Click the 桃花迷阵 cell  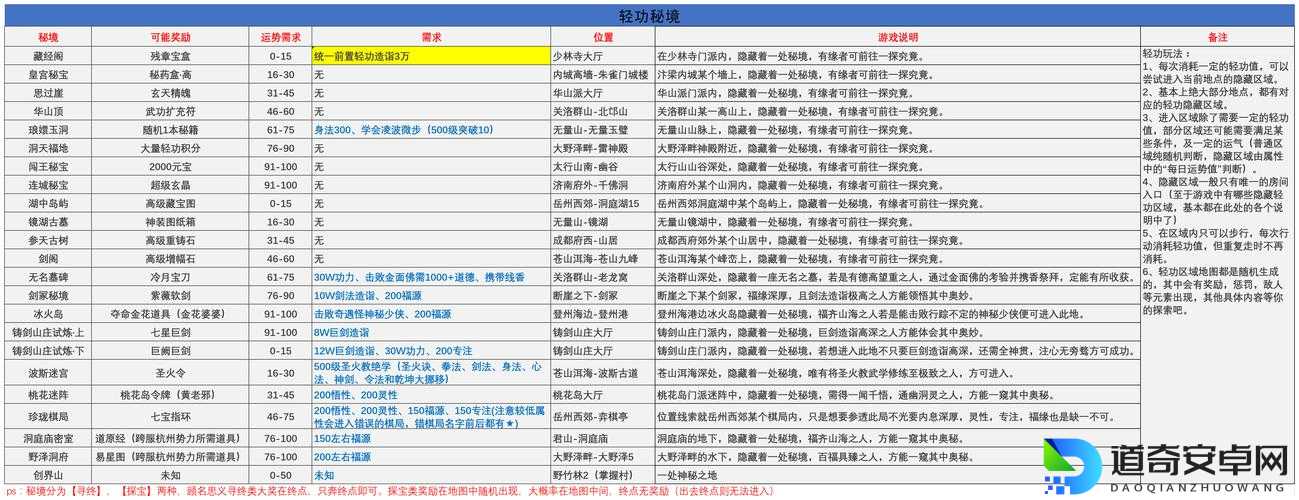48,394
